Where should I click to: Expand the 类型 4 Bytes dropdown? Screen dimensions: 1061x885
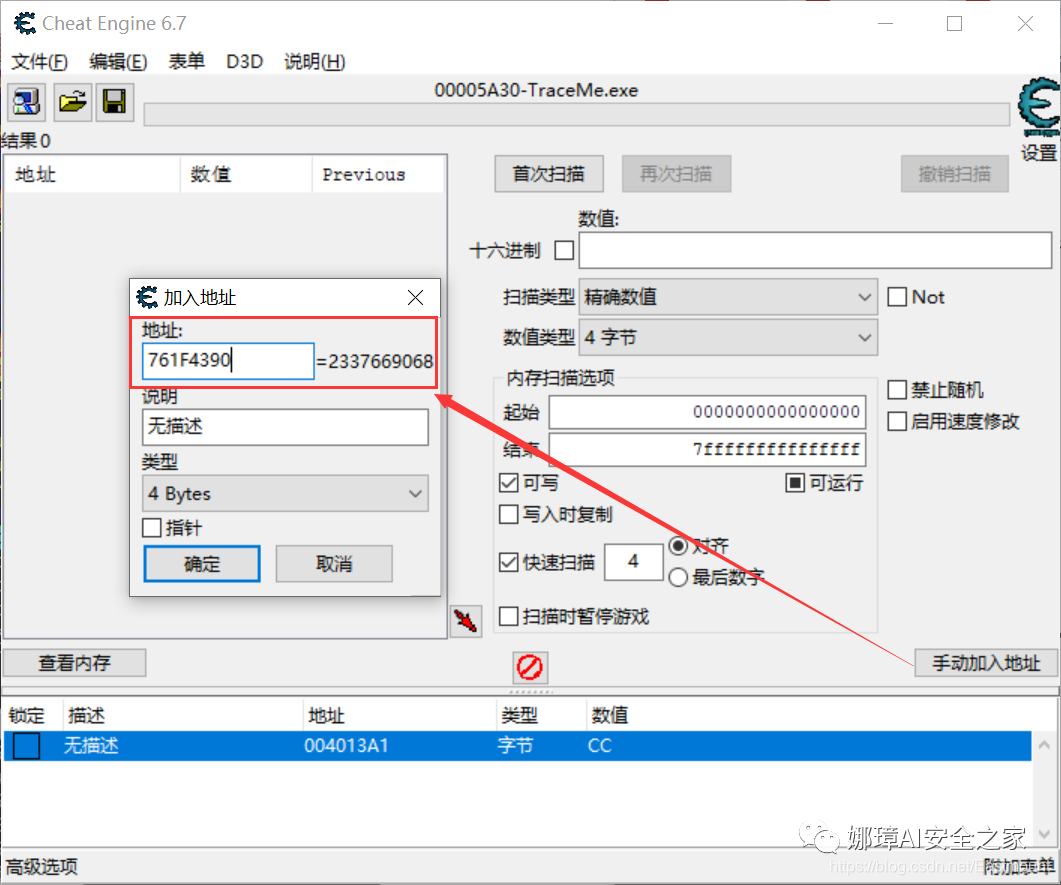[x=285, y=493]
